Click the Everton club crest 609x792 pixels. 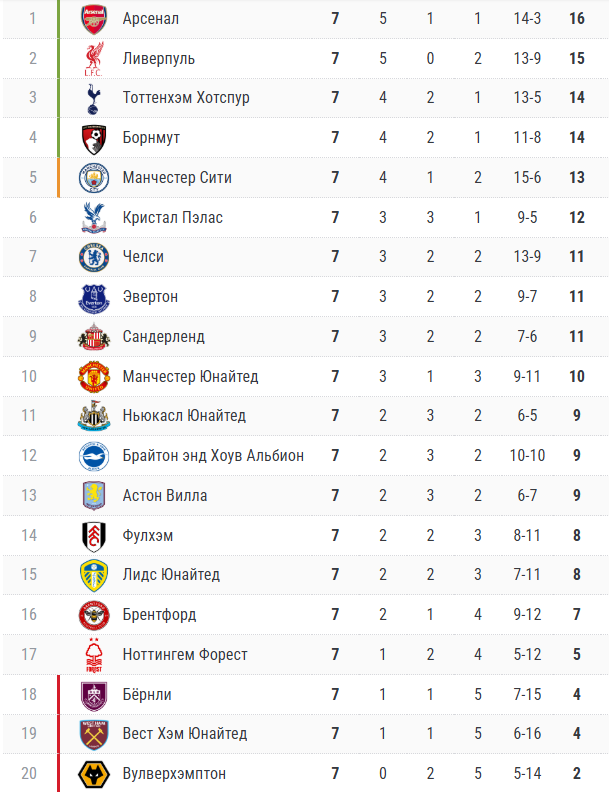[x=93, y=297]
